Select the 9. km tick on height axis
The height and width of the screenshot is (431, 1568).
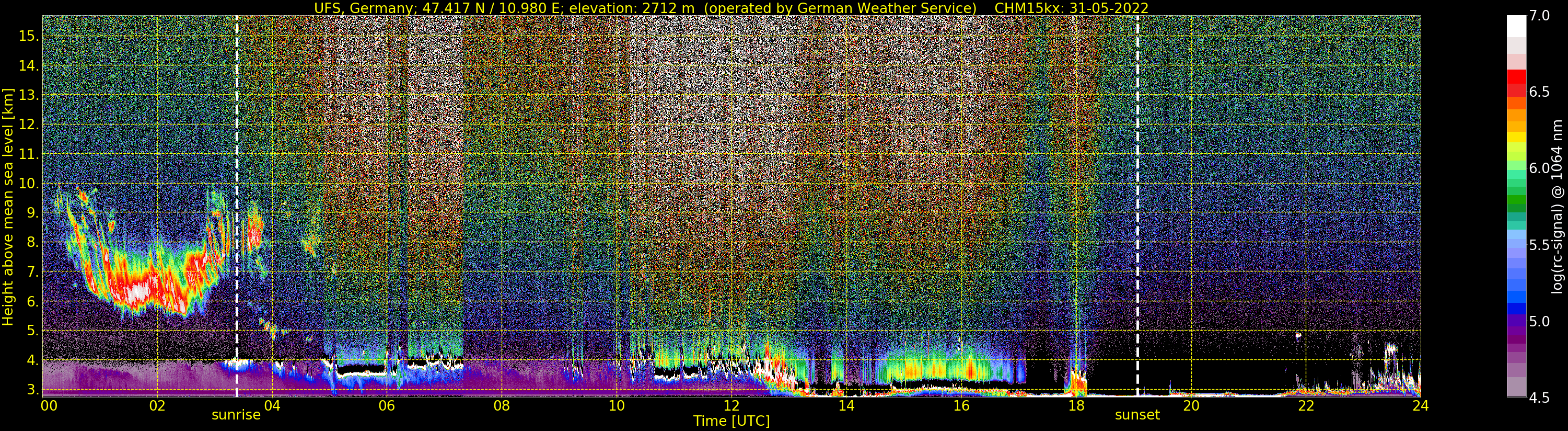pyautogui.click(x=32, y=213)
